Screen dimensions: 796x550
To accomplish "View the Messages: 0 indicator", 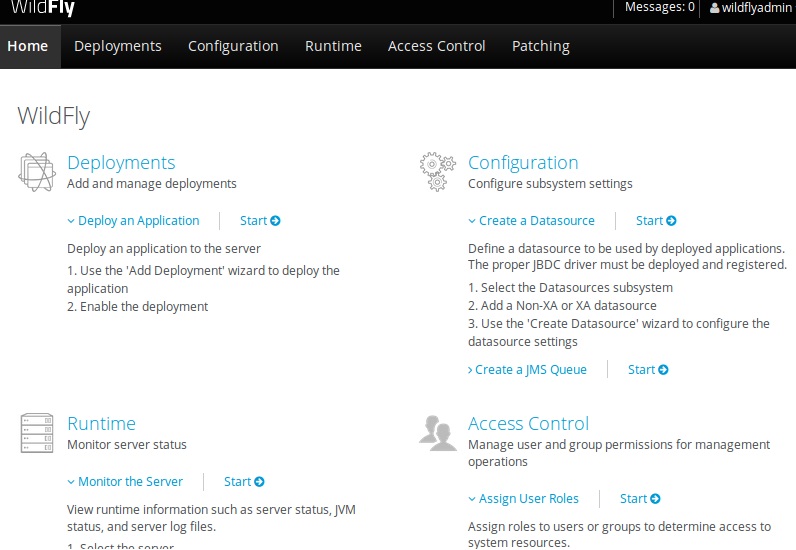I will pyautogui.click(x=659, y=7).
